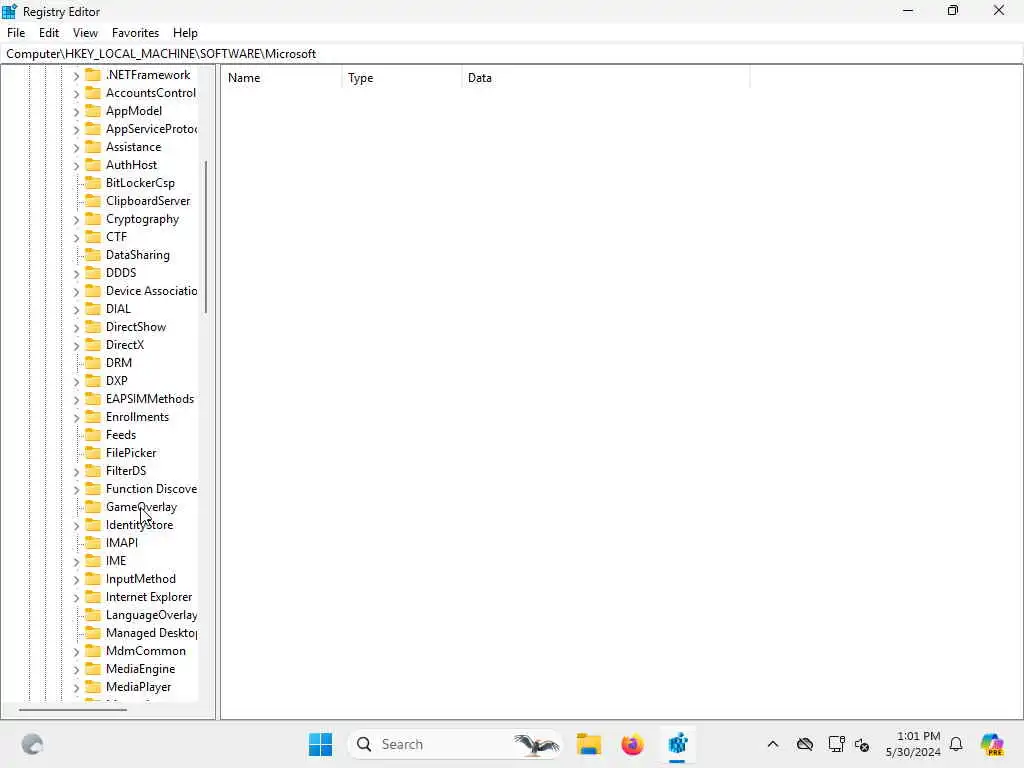Select the Function Discovery key

click(152, 488)
